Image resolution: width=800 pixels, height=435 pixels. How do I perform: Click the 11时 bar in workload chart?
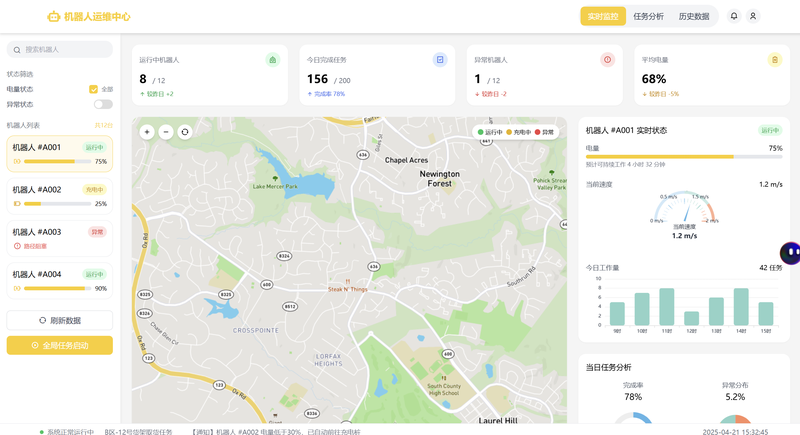(667, 307)
